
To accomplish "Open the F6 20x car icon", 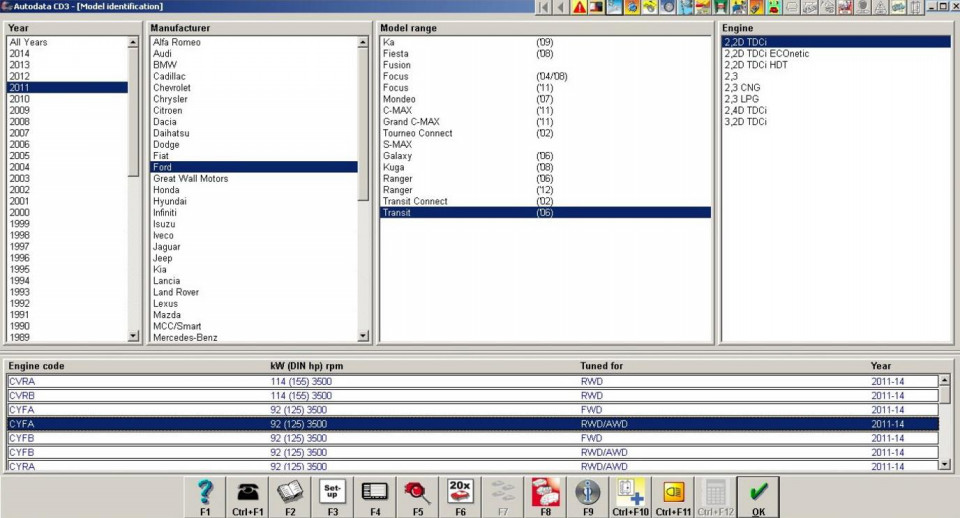I will pos(460,497).
